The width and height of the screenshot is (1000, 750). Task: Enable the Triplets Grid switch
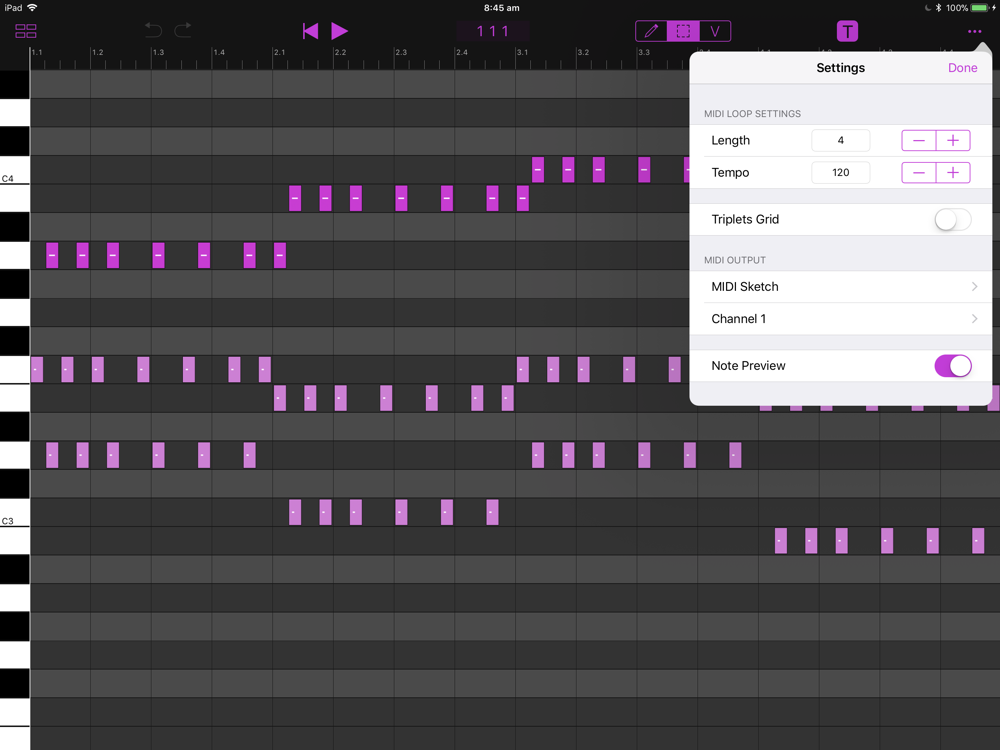click(953, 219)
